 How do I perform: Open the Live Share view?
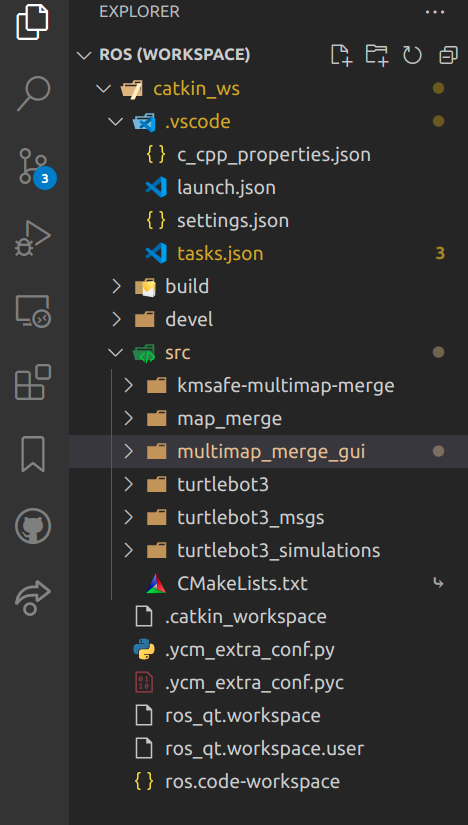(x=33, y=598)
